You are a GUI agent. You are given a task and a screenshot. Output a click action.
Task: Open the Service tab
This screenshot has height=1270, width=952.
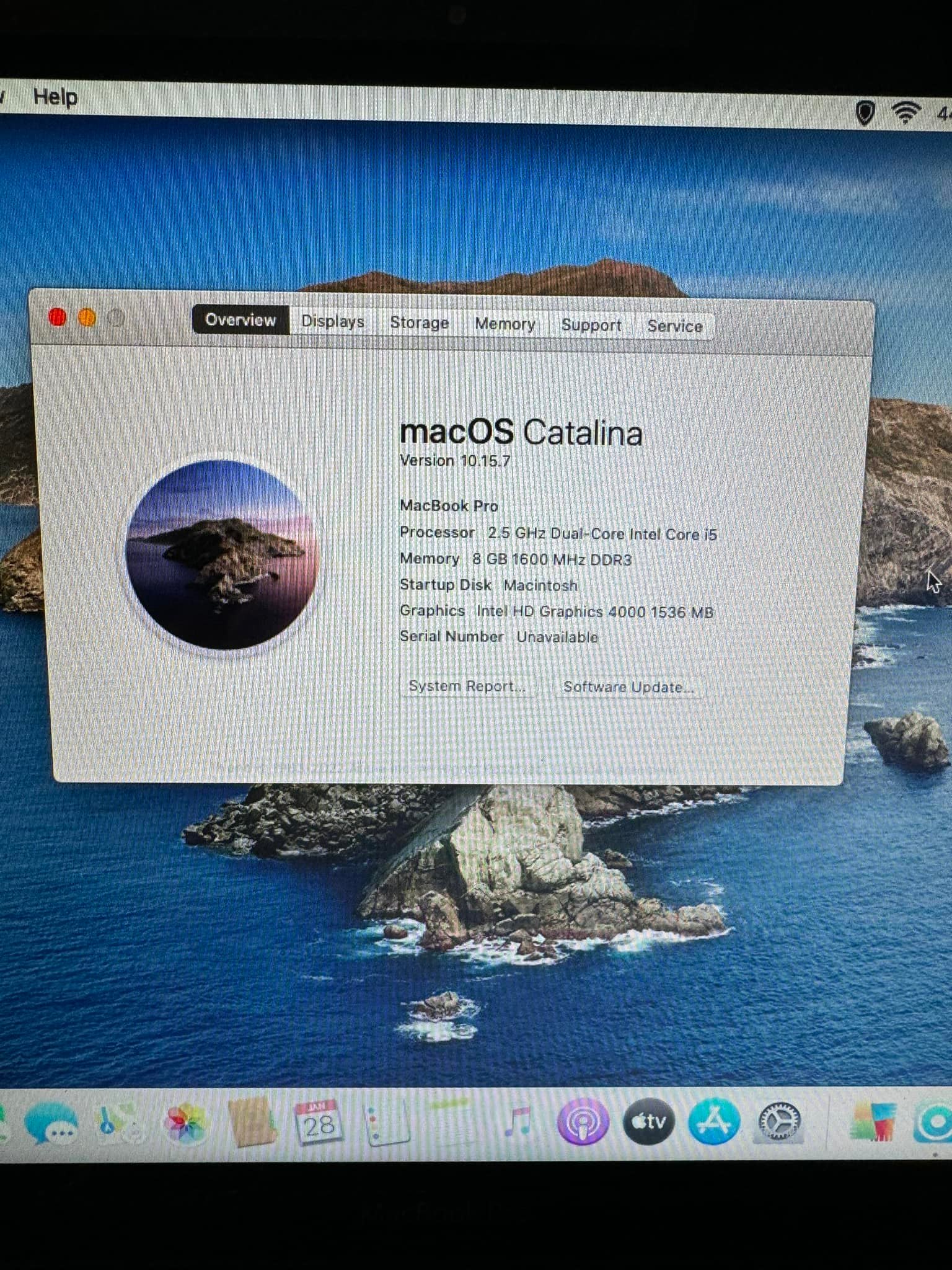point(675,326)
